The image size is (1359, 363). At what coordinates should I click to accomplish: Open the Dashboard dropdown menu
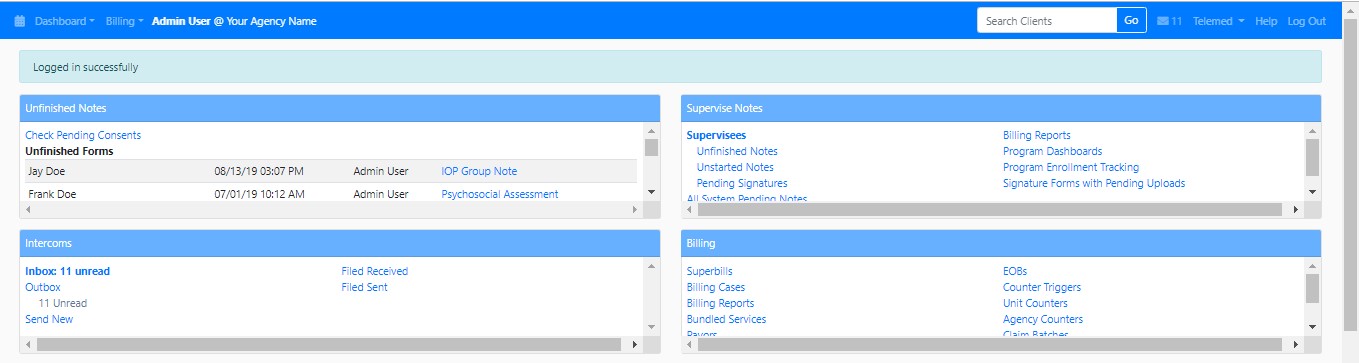(65, 21)
